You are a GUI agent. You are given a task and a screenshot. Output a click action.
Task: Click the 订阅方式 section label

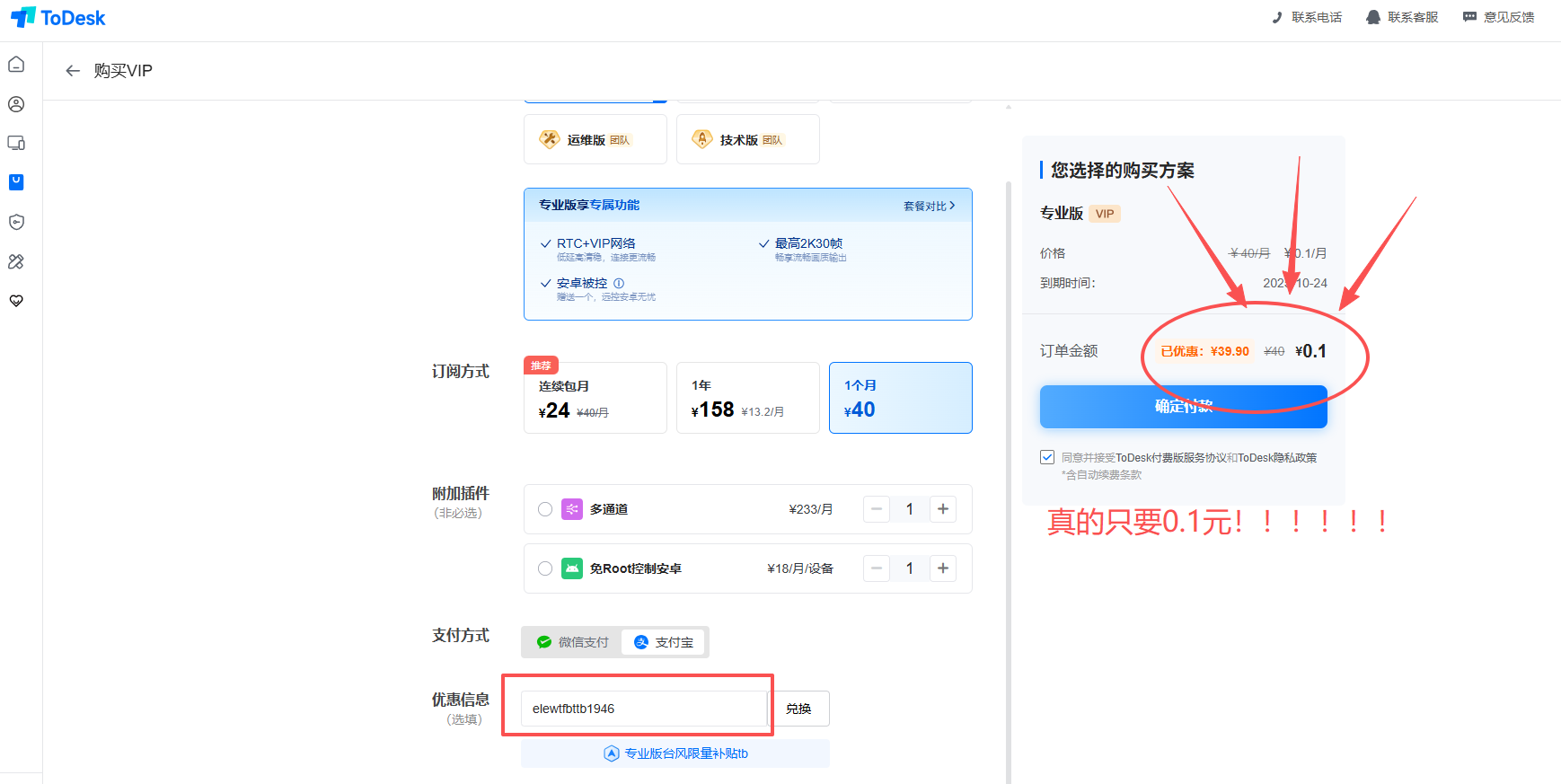(x=461, y=371)
